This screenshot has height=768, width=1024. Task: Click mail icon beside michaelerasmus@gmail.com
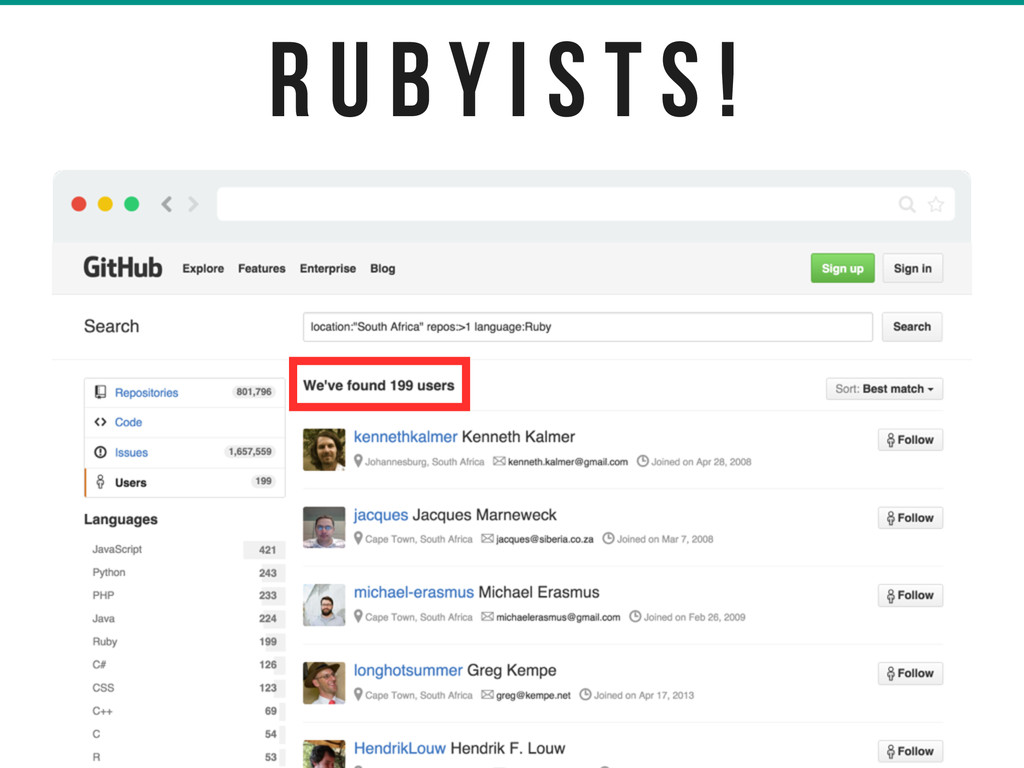tap(487, 616)
